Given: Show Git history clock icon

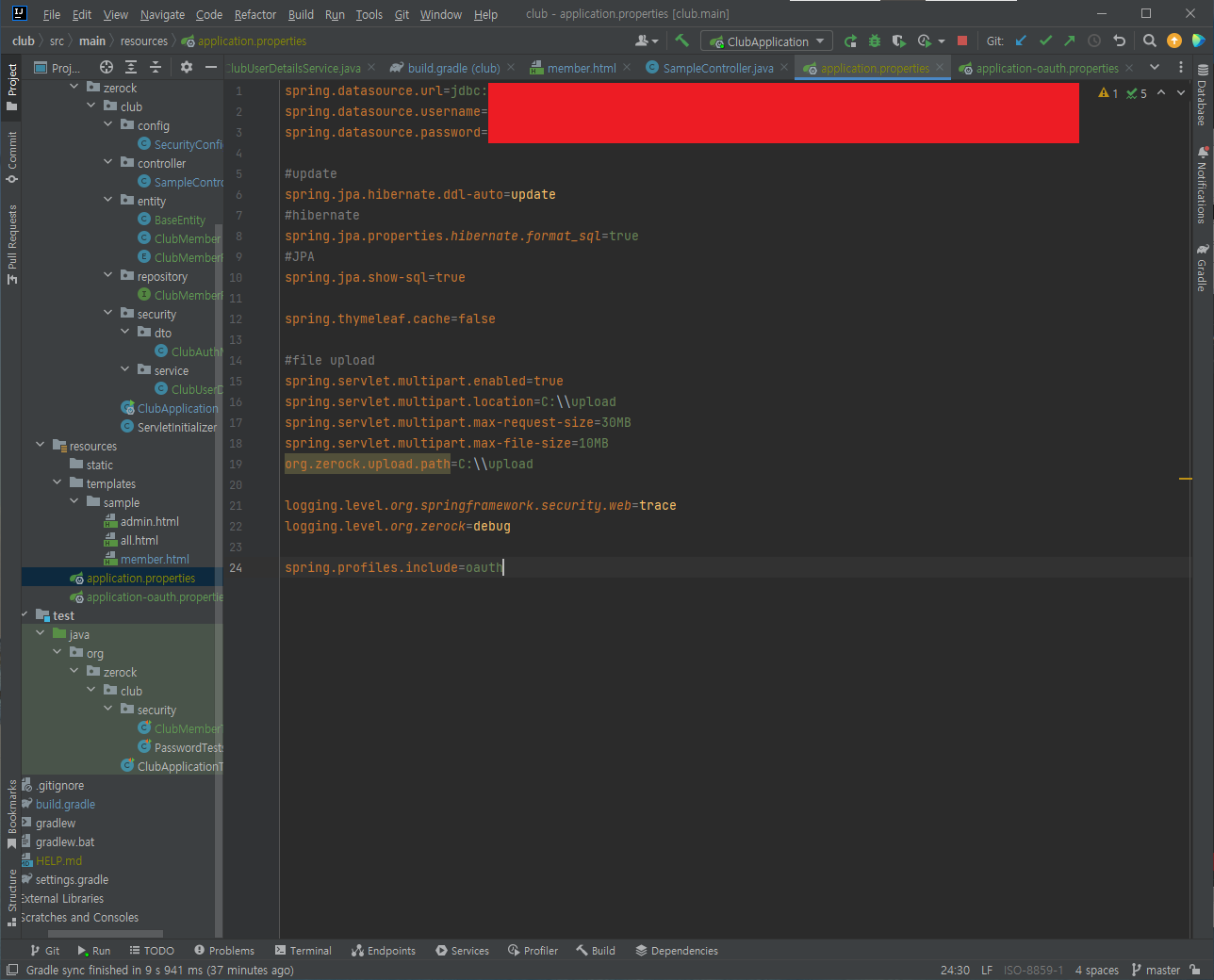Looking at the screenshot, I should (1094, 41).
